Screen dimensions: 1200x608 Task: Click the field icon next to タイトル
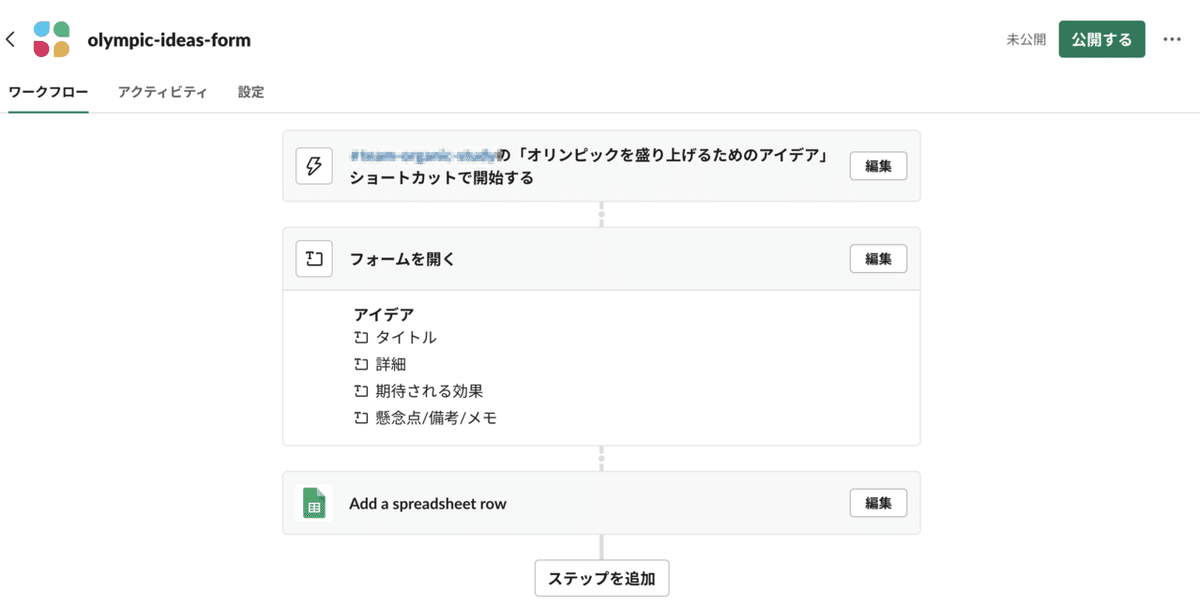[x=361, y=337]
